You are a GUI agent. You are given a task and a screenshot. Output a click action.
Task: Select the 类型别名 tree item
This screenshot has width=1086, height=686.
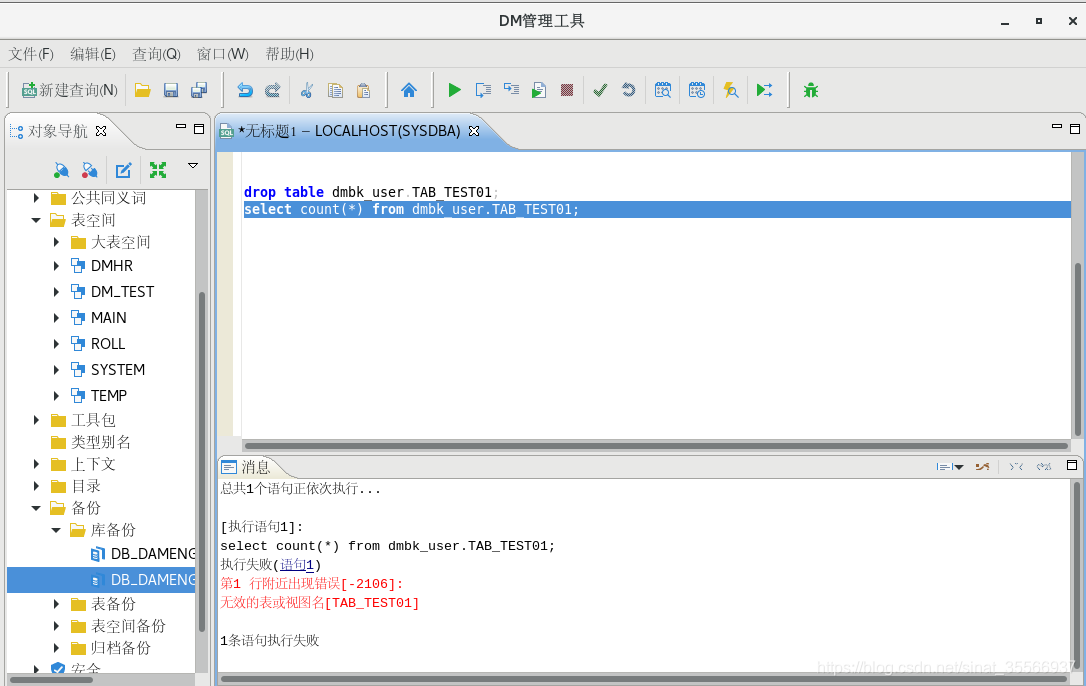tap(100, 442)
